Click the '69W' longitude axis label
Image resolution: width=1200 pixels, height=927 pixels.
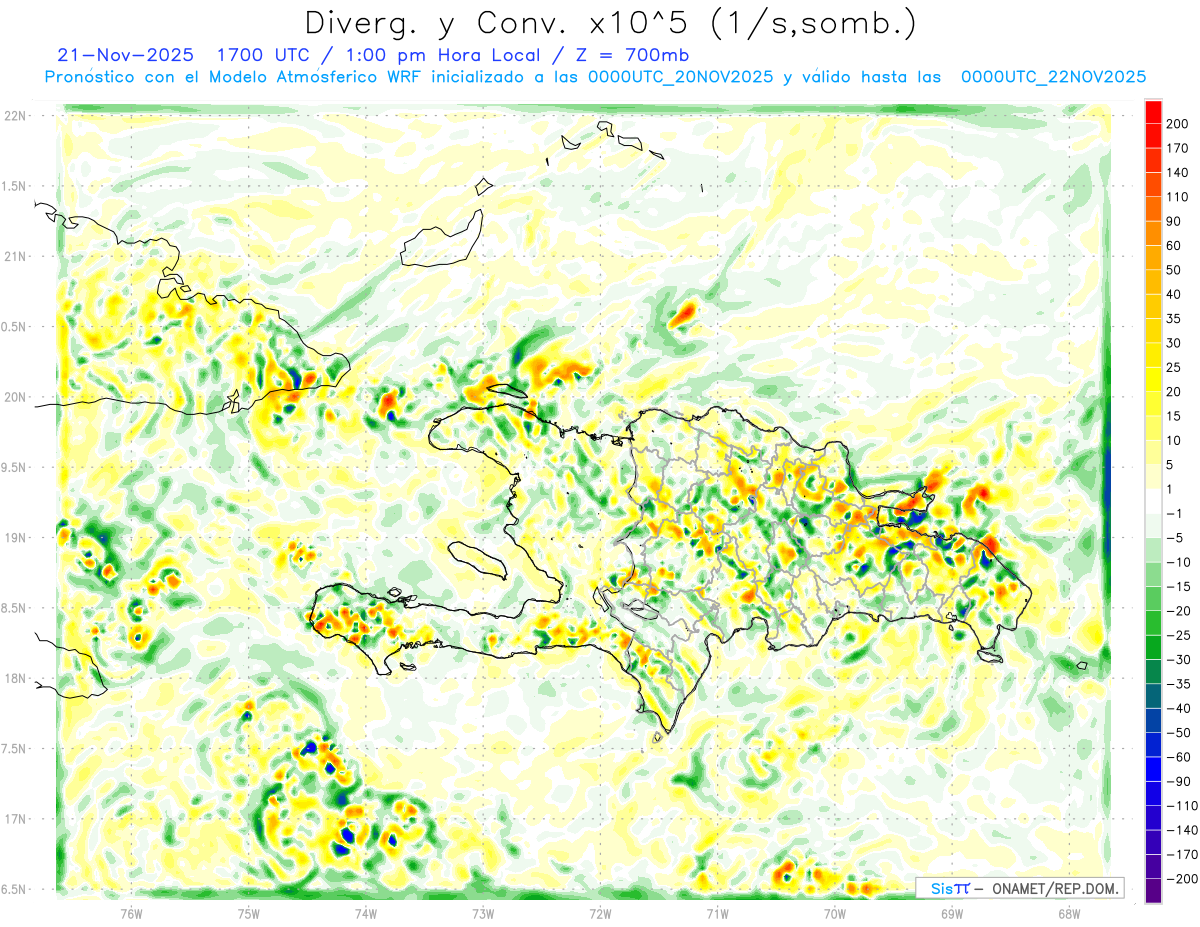(x=952, y=913)
